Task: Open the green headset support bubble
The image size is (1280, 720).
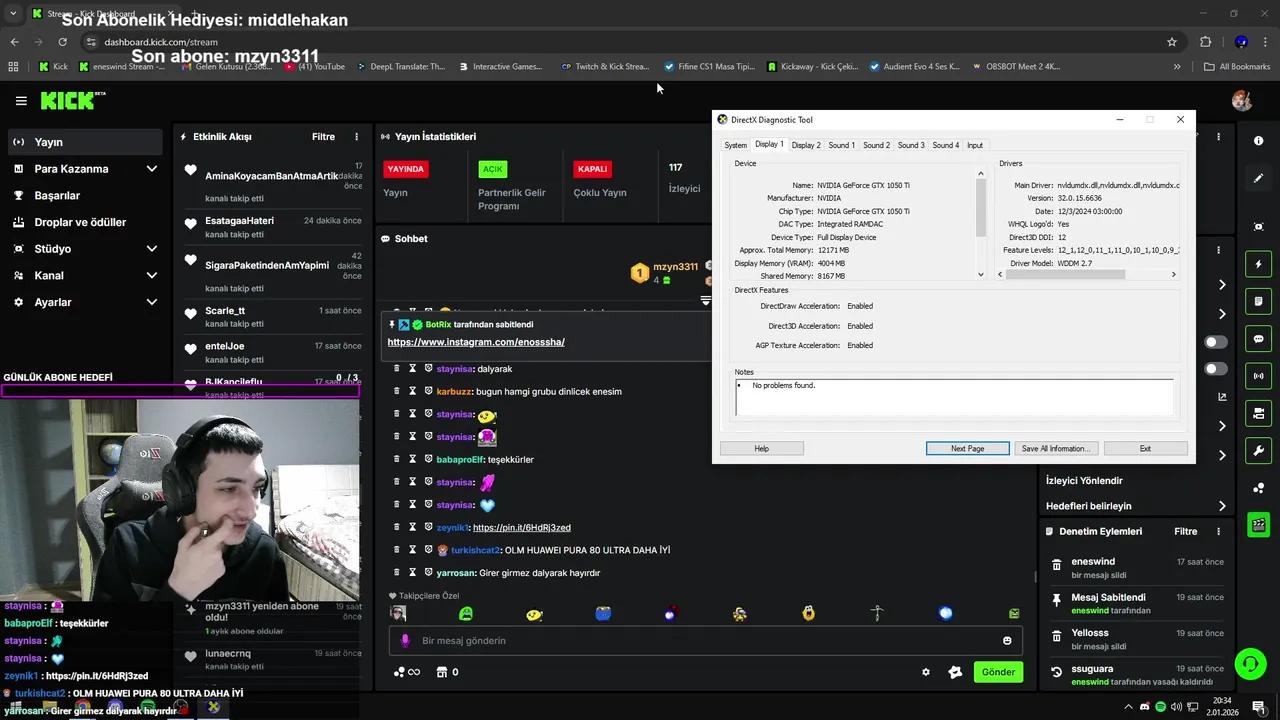Action: point(1249,664)
